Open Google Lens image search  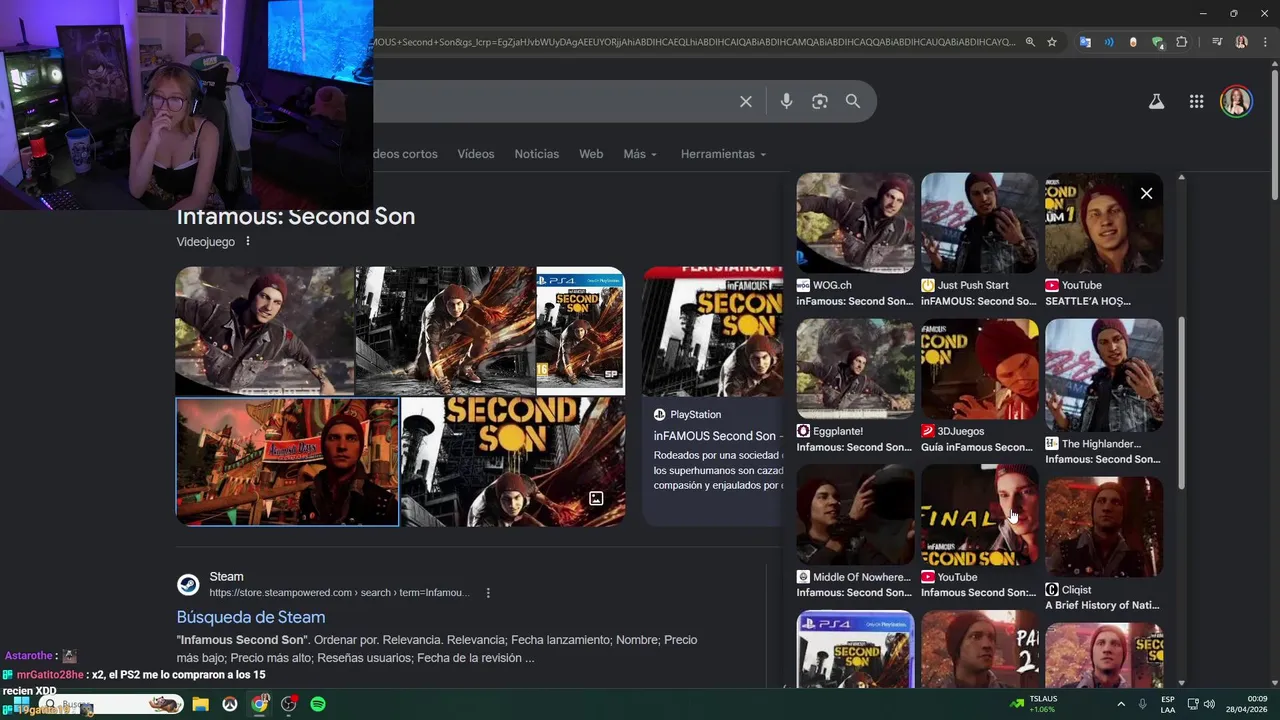[x=820, y=101]
